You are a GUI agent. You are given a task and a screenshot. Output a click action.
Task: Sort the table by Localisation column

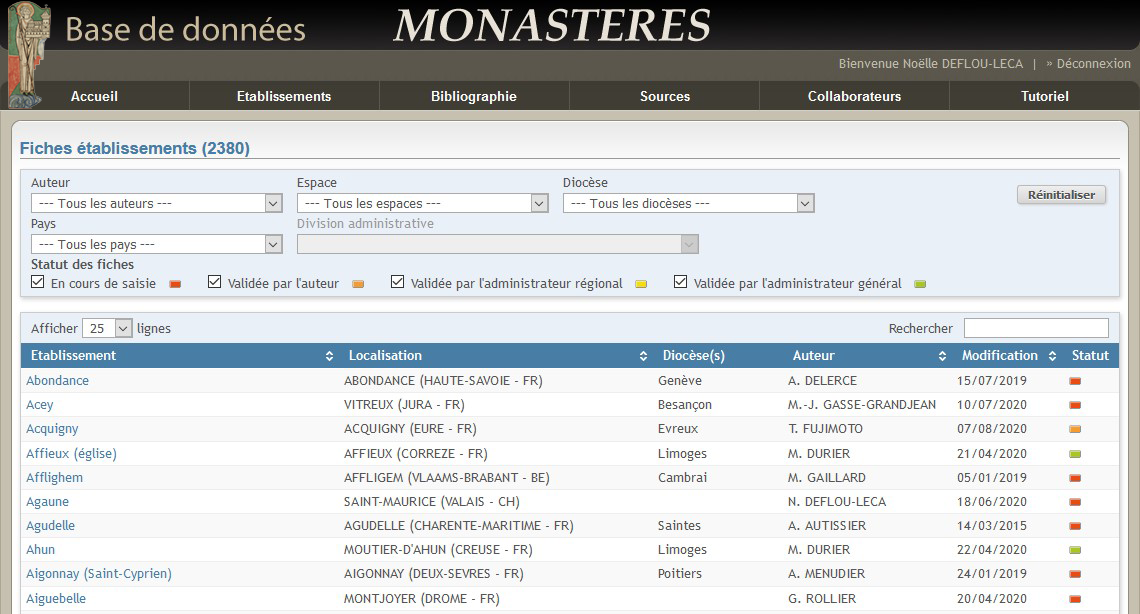click(644, 355)
